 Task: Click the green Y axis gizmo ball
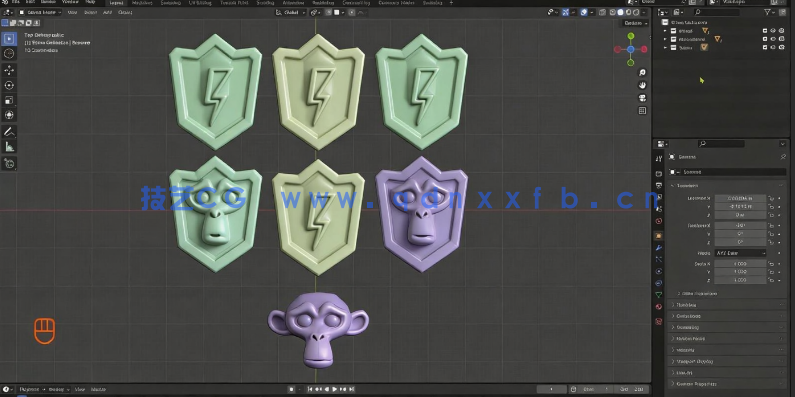point(631,36)
